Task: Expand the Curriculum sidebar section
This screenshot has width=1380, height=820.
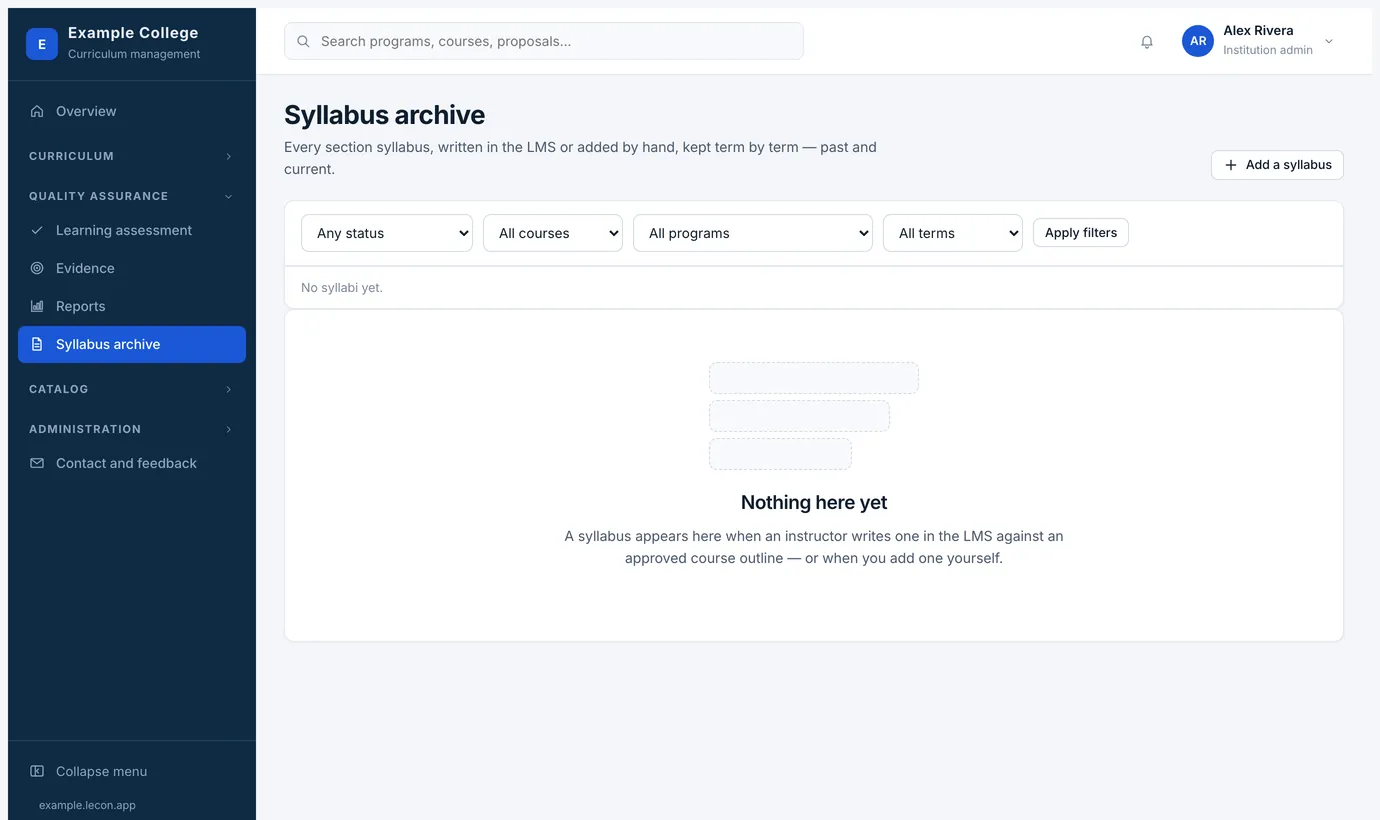Action: (x=131, y=156)
